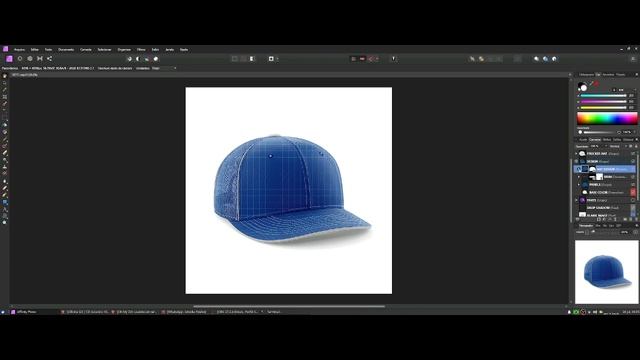Select the HAT COLOUR layer
The height and width of the screenshot is (360, 640).
605,169
